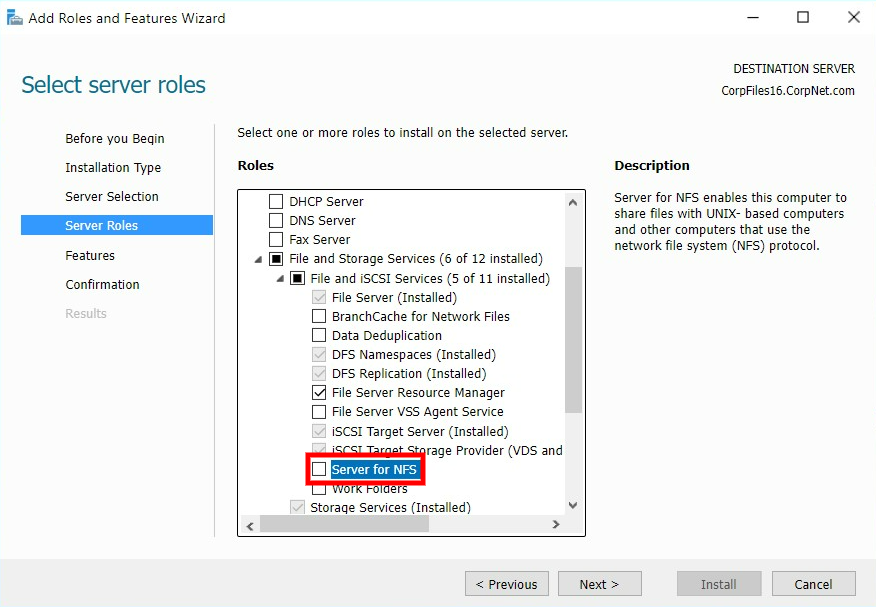The image size is (876, 607).
Task: Go to the Server Selection step
Action: click(113, 196)
